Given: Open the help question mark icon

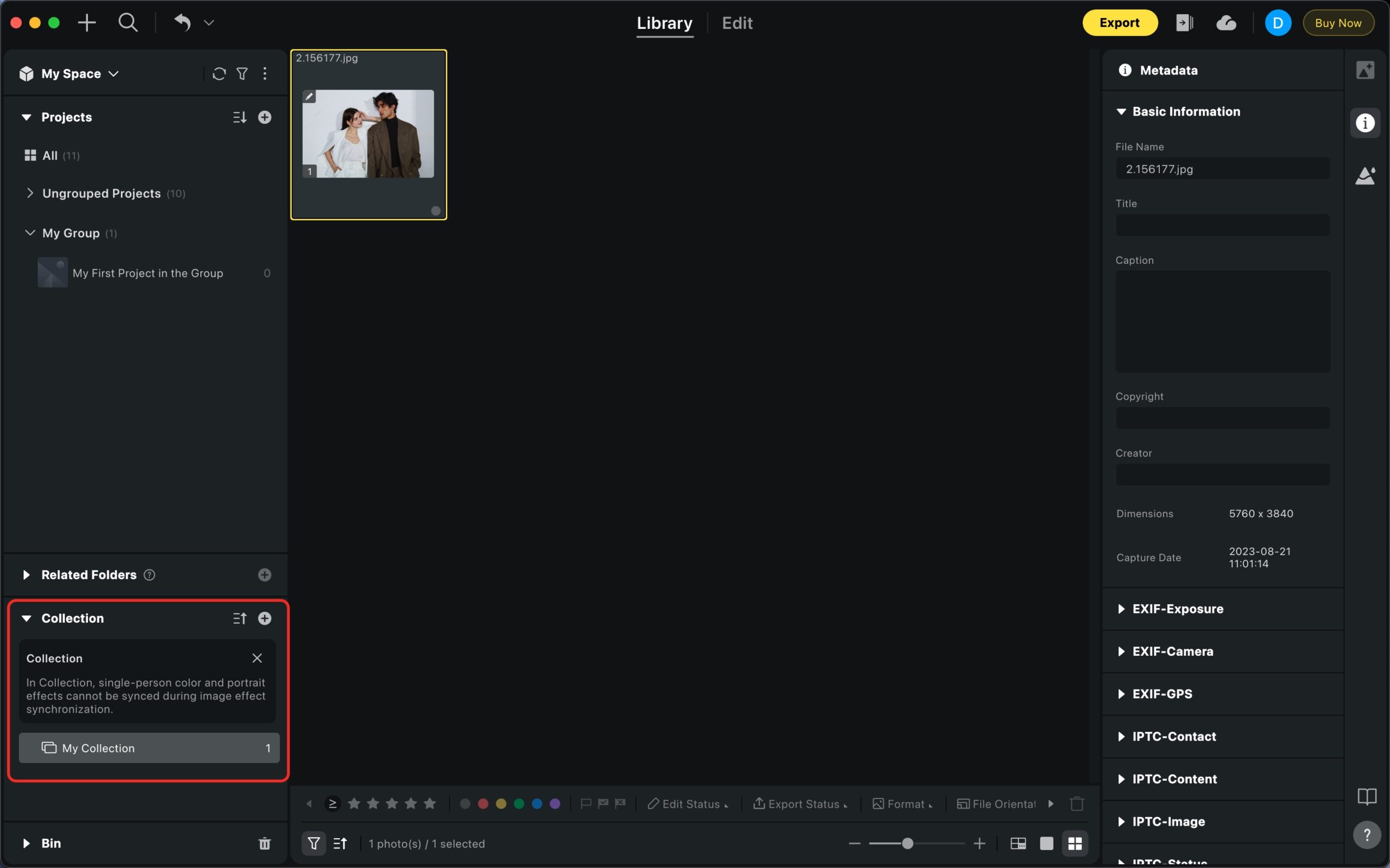Looking at the screenshot, I should (x=1366, y=834).
